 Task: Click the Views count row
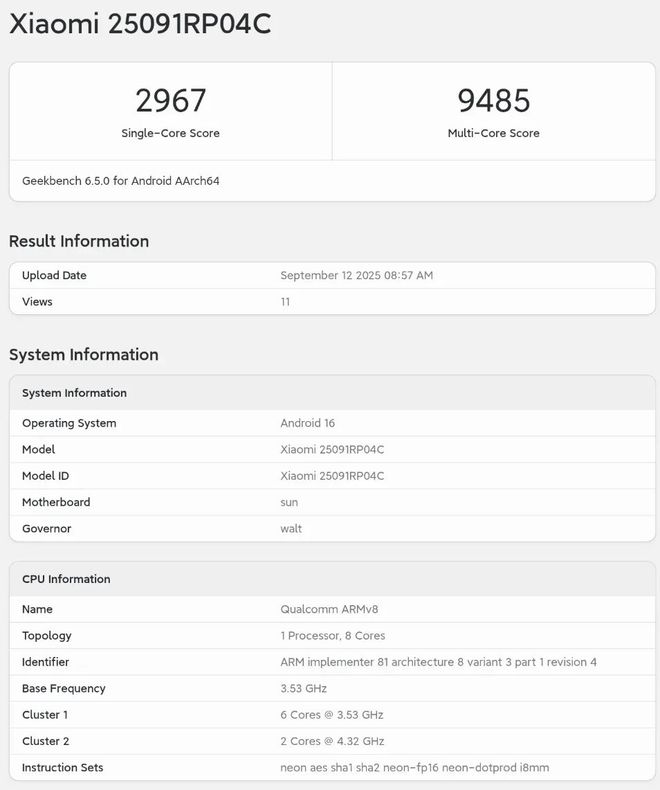coord(333,302)
